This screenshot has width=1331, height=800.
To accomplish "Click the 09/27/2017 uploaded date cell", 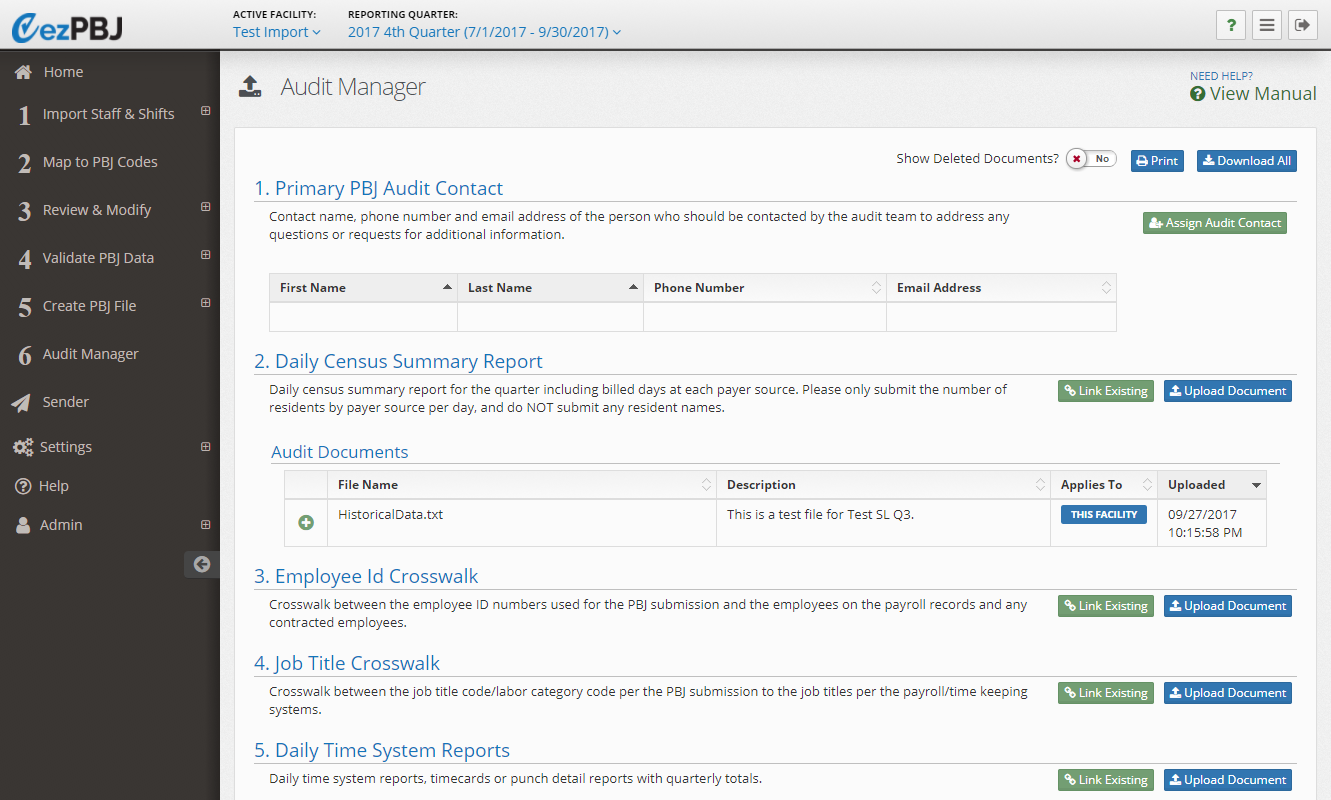I will tap(1212, 523).
